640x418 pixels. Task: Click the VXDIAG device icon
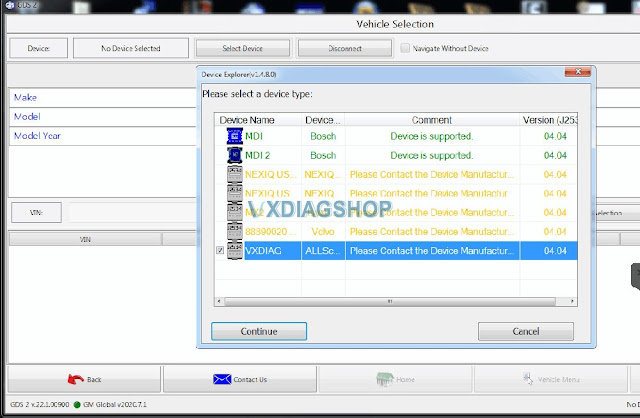(x=235, y=250)
